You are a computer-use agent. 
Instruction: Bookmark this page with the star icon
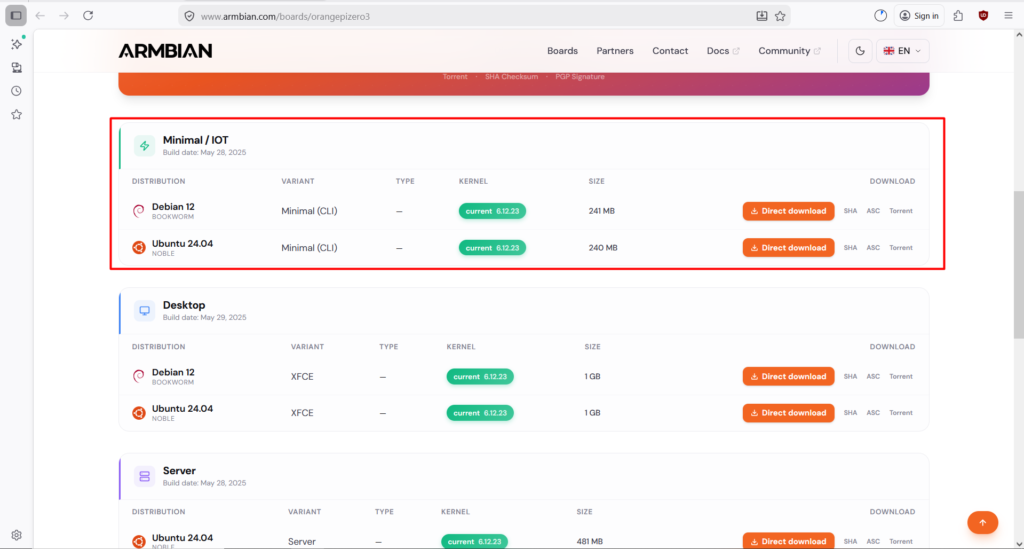[x=780, y=16]
